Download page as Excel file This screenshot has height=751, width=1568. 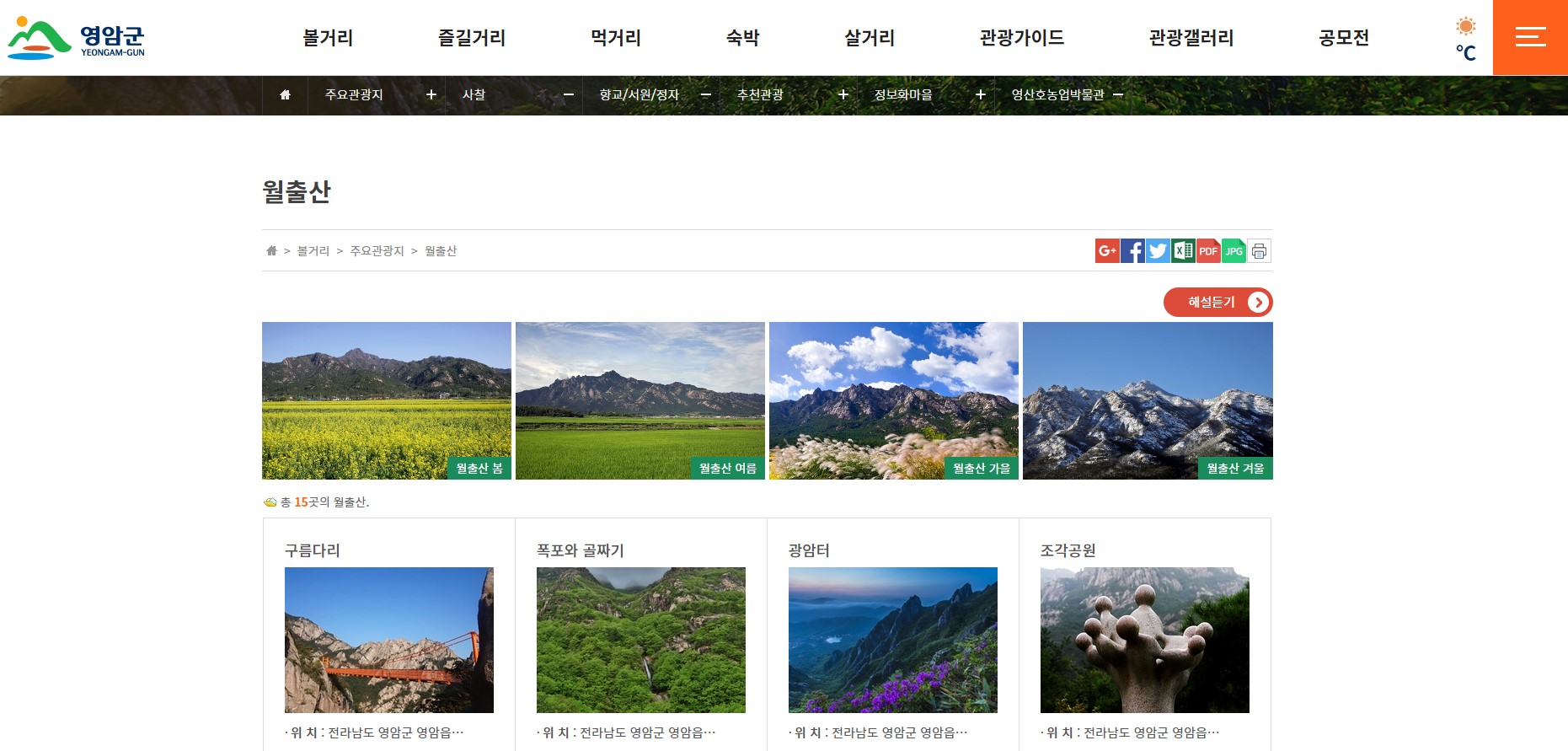click(1183, 251)
